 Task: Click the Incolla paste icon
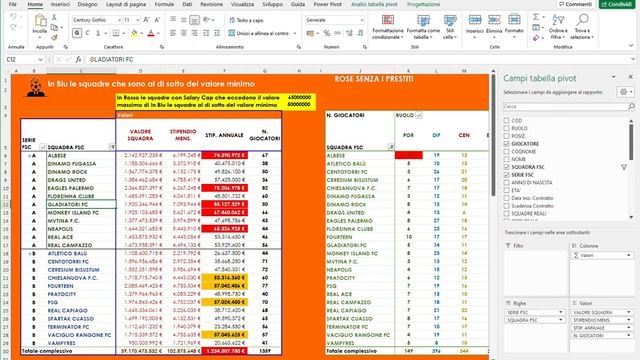coord(40,20)
